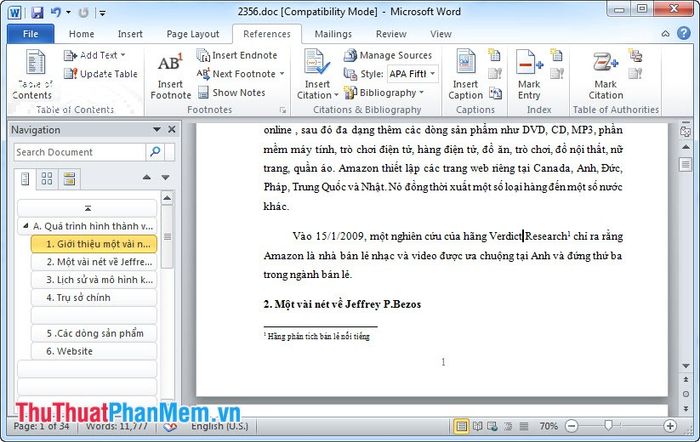Open the File tab

click(30, 34)
